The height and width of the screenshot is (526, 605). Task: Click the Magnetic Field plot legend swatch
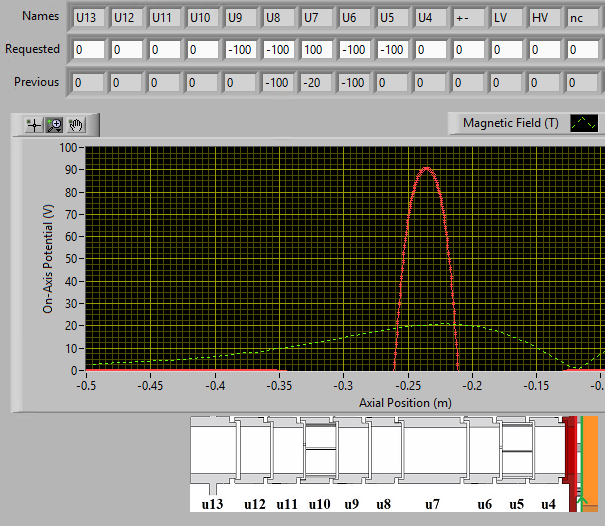[584, 123]
